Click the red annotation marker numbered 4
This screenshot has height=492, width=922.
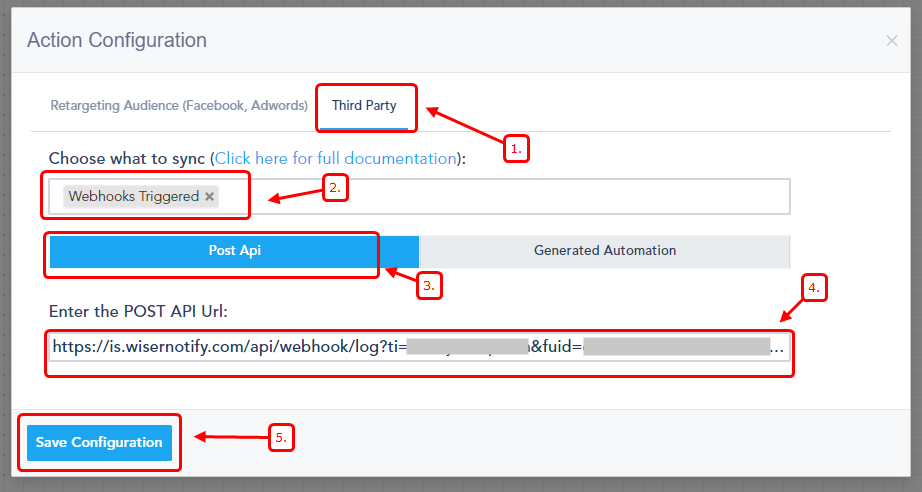(814, 288)
